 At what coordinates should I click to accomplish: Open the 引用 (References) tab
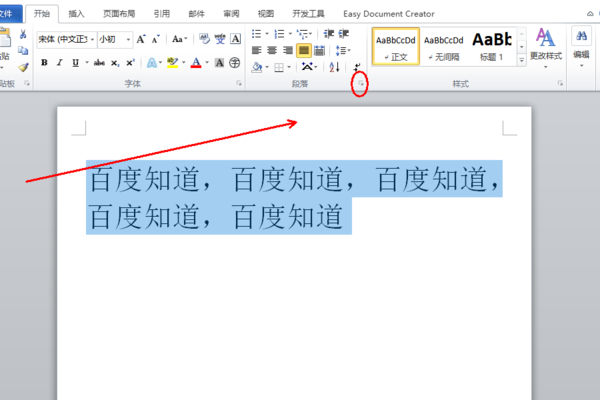(161, 14)
